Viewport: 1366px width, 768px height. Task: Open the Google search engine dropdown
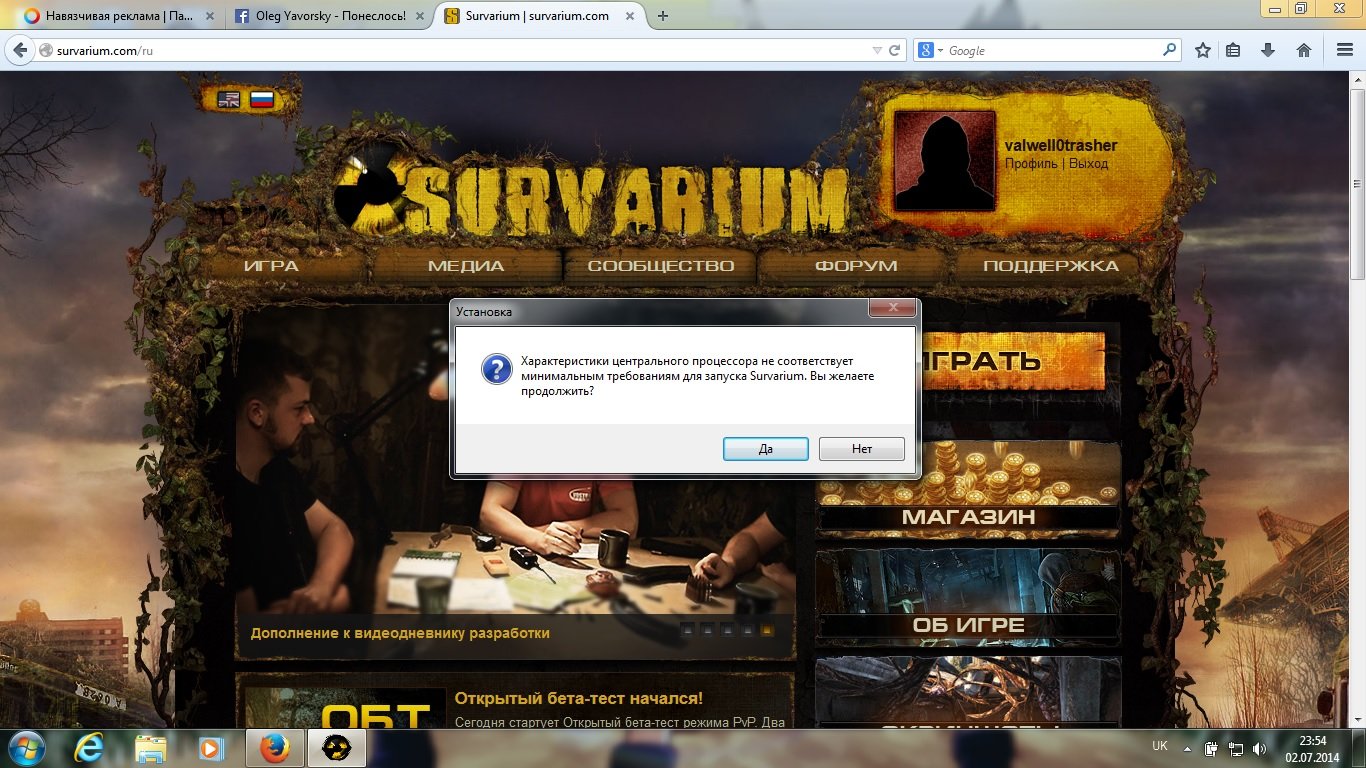tap(932, 50)
